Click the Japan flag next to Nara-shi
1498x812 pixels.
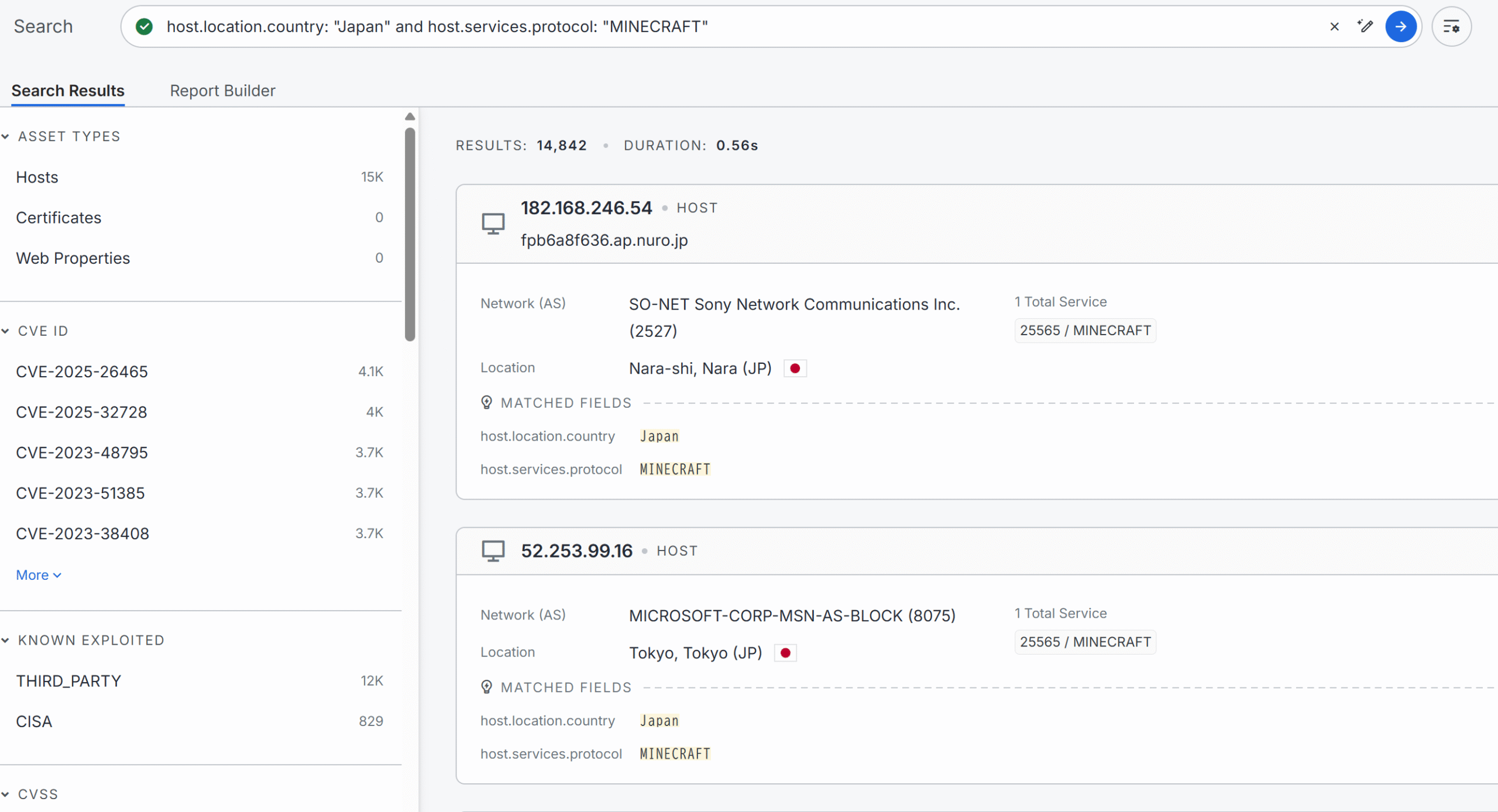coord(795,369)
